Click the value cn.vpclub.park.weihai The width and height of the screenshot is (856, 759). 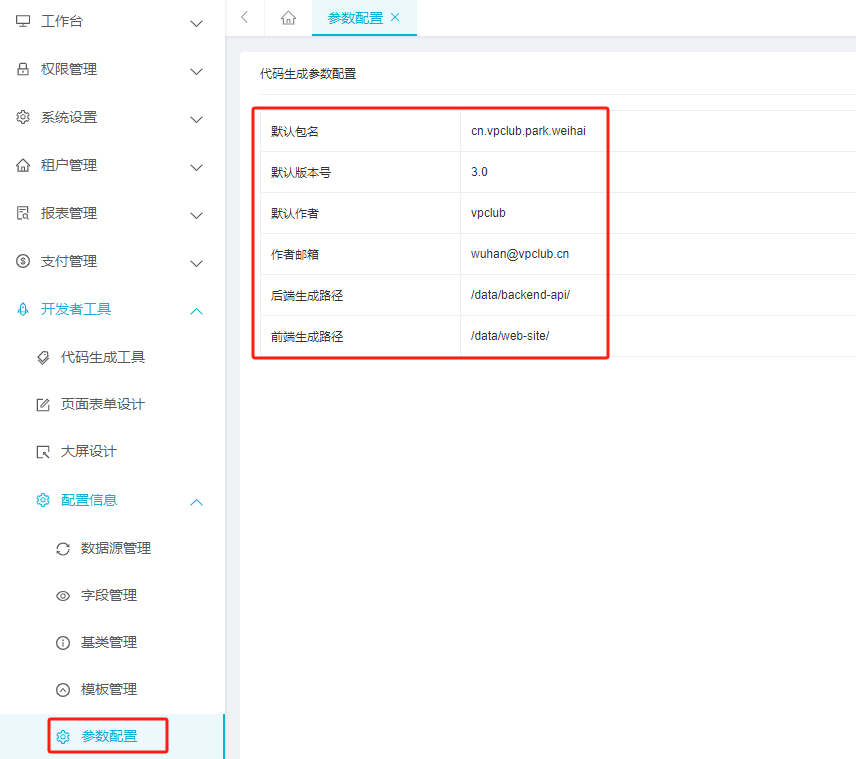tap(528, 131)
